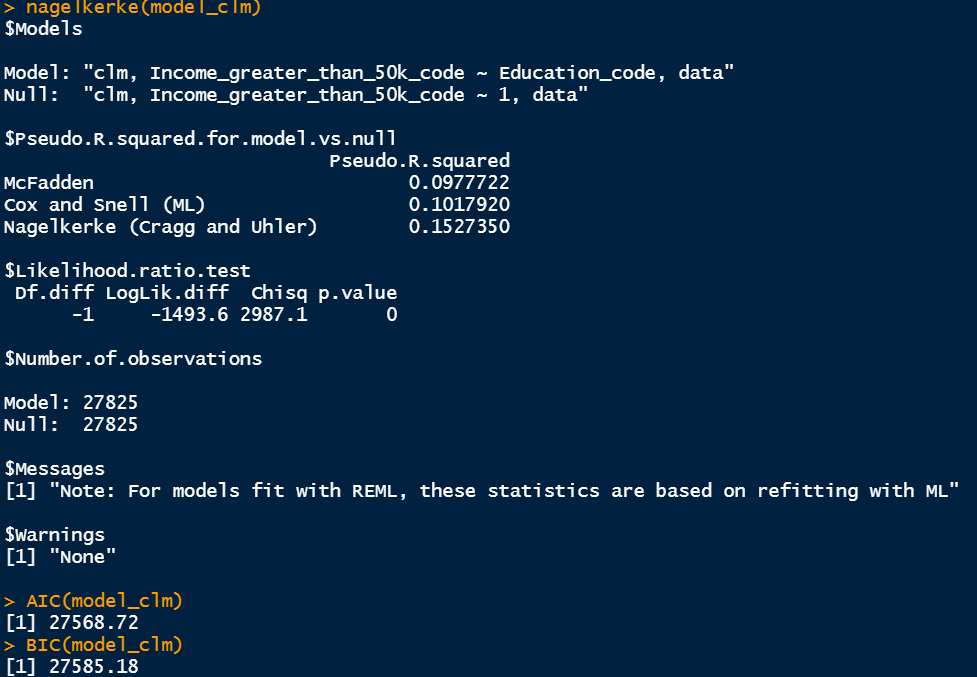The height and width of the screenshot is (677, 977).
Task: Click the $Warnings heading
Action: pyautogui.click(x=54, y=535)
